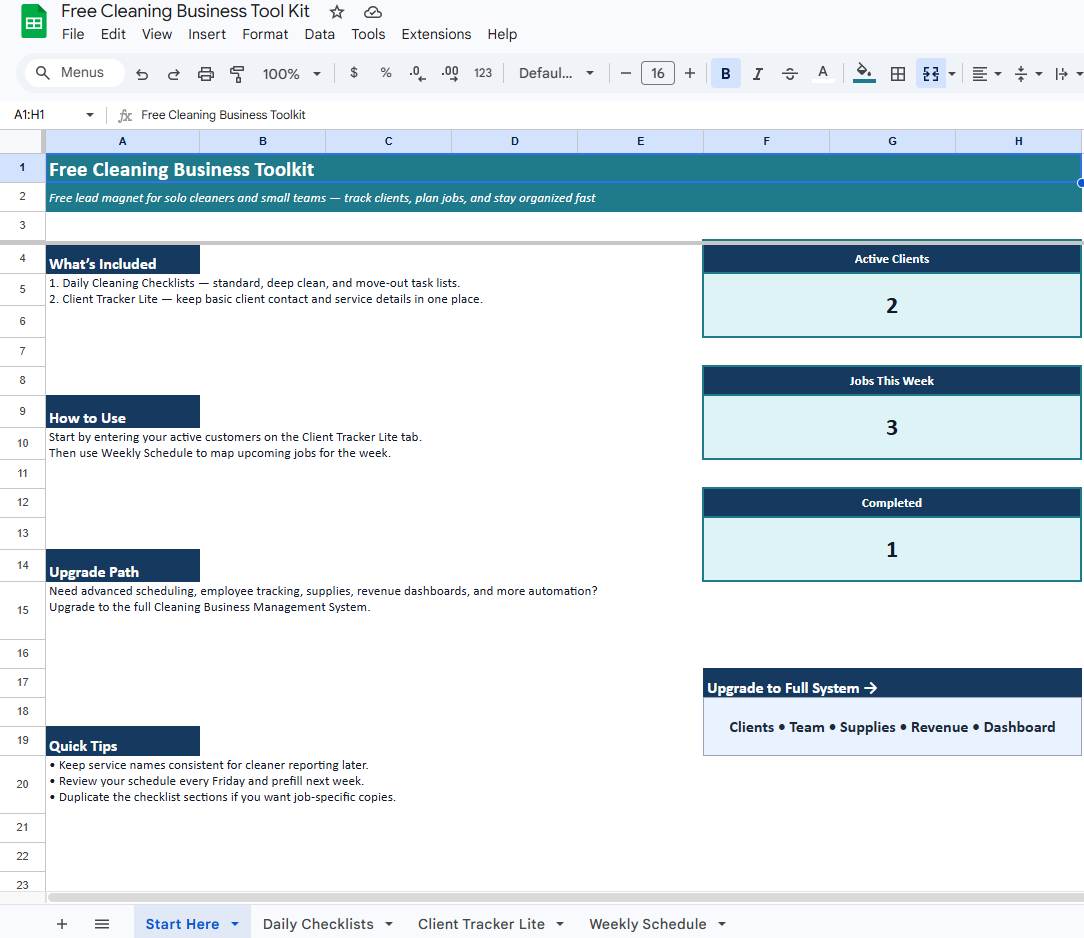Redo the last undone action
The width and height of the screenshot is (1084, 938).
(174, 74)
